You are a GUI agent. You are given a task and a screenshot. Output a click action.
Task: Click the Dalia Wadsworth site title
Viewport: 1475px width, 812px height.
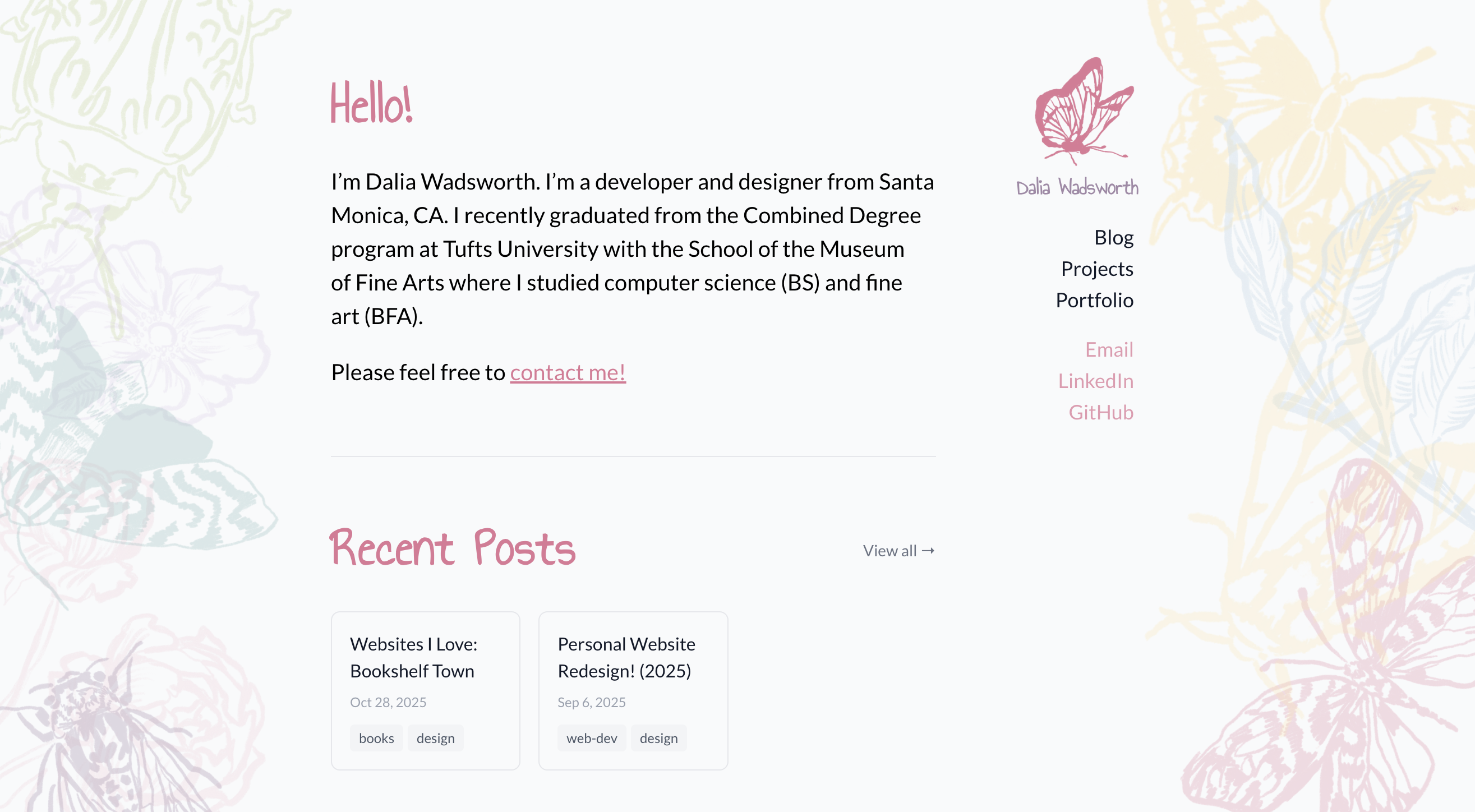tap(1077, 188)
